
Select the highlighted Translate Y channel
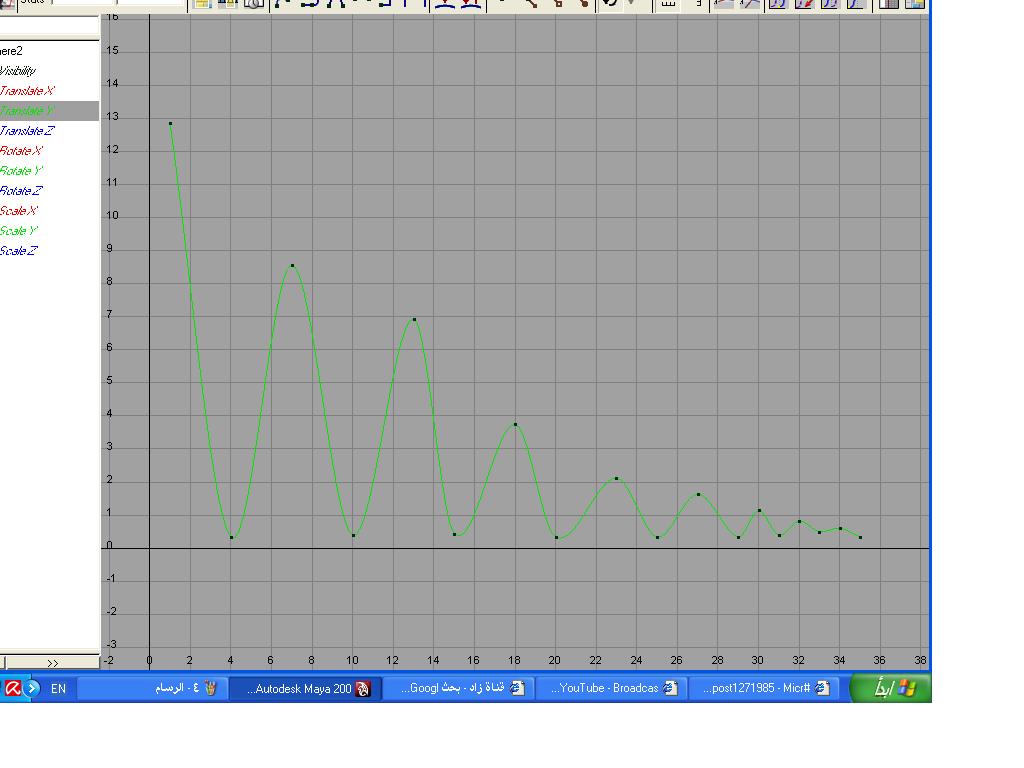[49, 111]
